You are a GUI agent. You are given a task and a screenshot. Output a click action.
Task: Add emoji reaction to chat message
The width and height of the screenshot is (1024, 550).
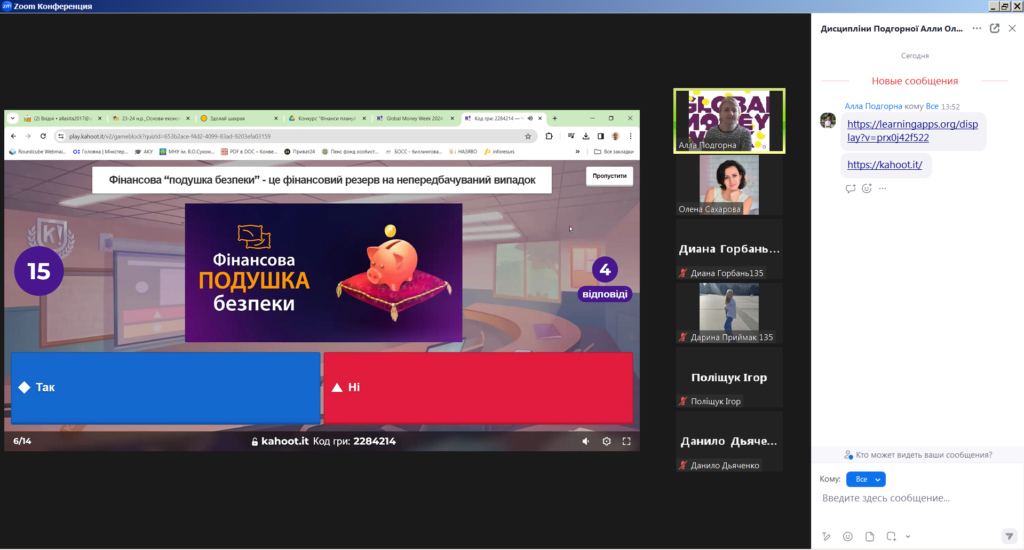pos(867,188)
